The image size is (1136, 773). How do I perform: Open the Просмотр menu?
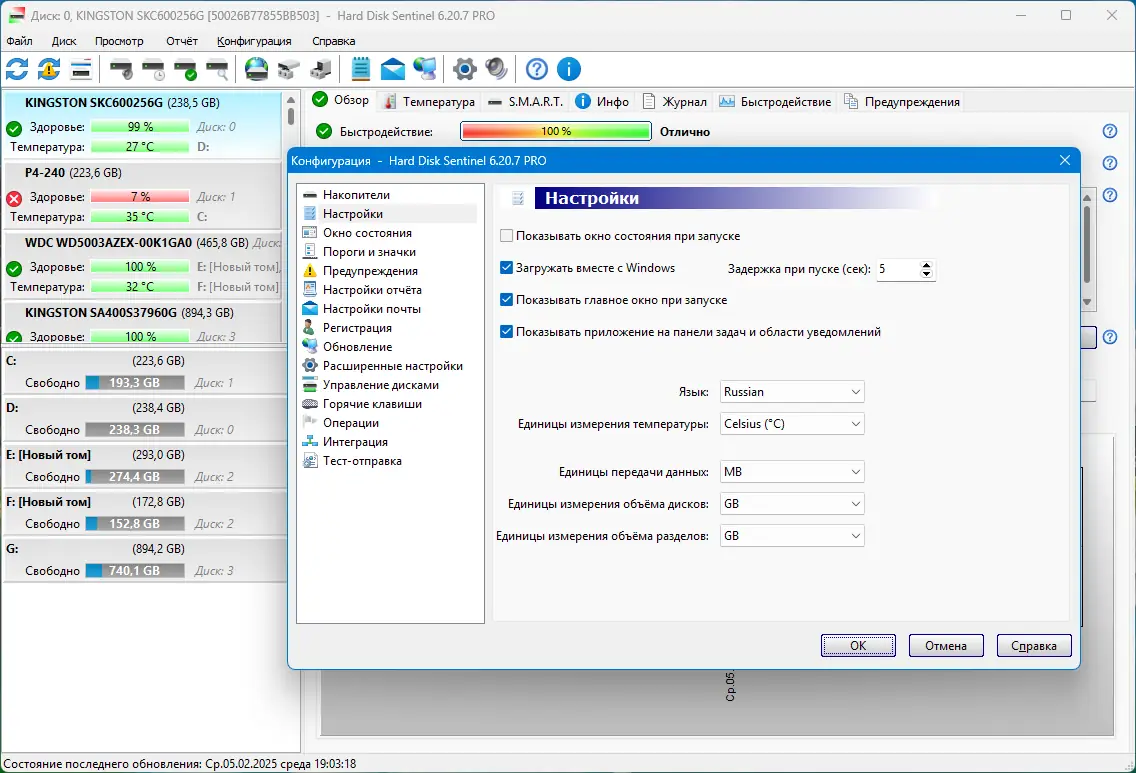tap(119, 41)
